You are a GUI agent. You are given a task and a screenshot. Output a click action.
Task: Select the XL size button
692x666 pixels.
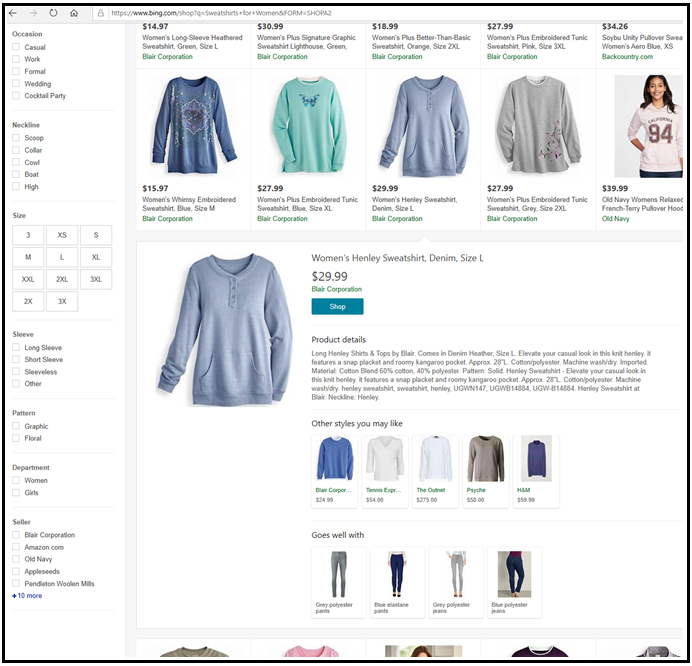tap(96, 257)
